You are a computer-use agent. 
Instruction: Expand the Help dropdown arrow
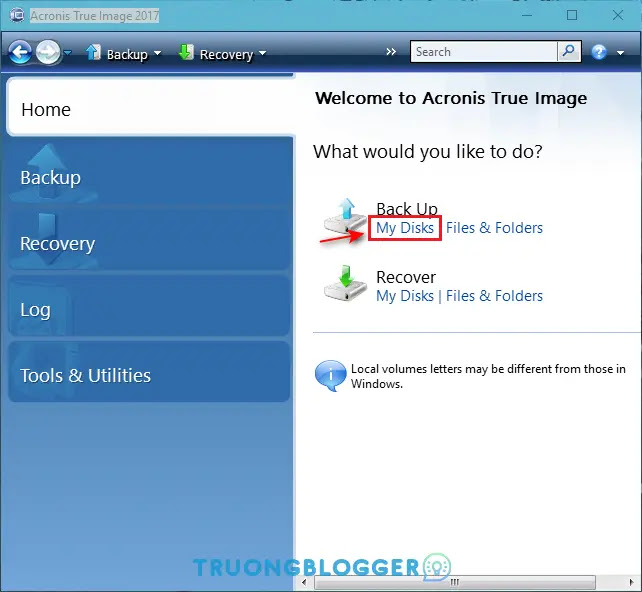coord(620,53)
